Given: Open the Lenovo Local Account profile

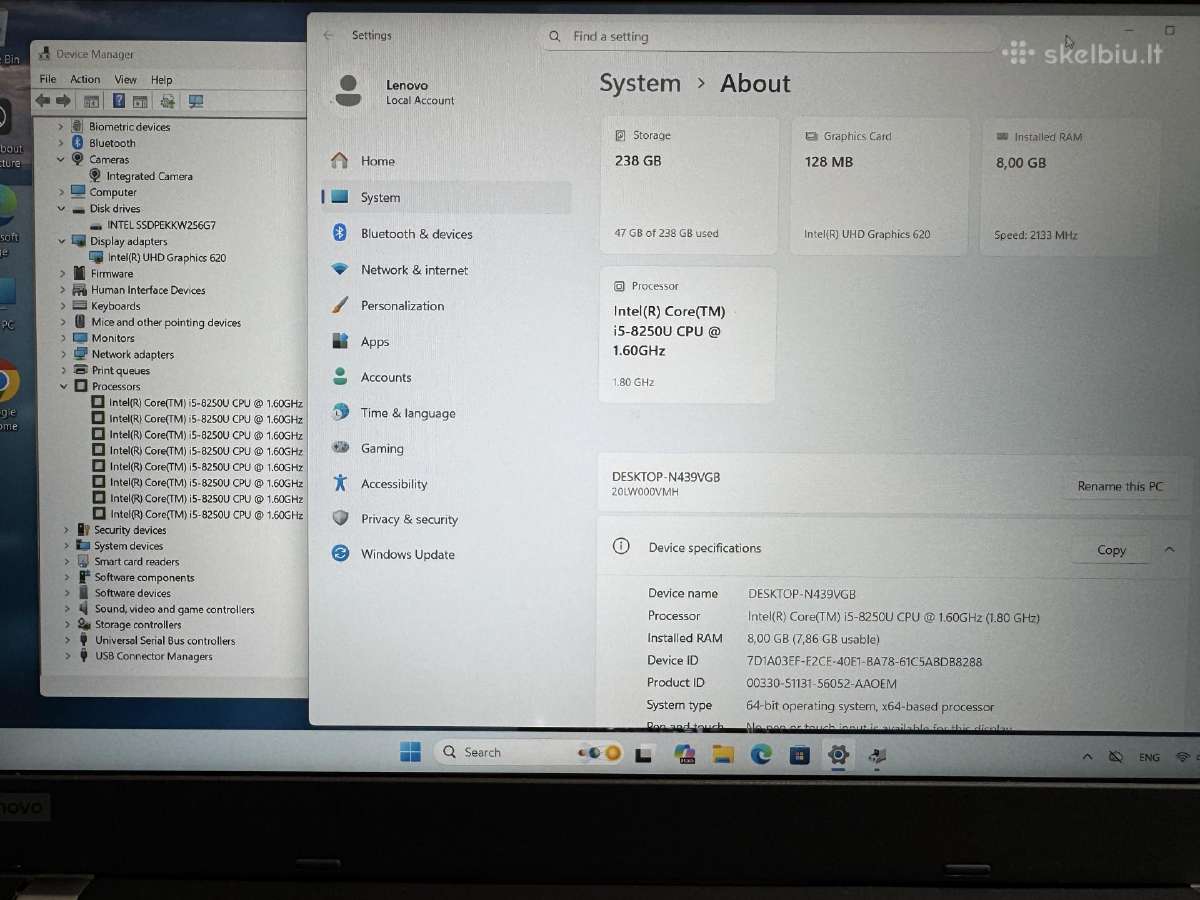Looking at the screenshot, I should pos(395,92).
